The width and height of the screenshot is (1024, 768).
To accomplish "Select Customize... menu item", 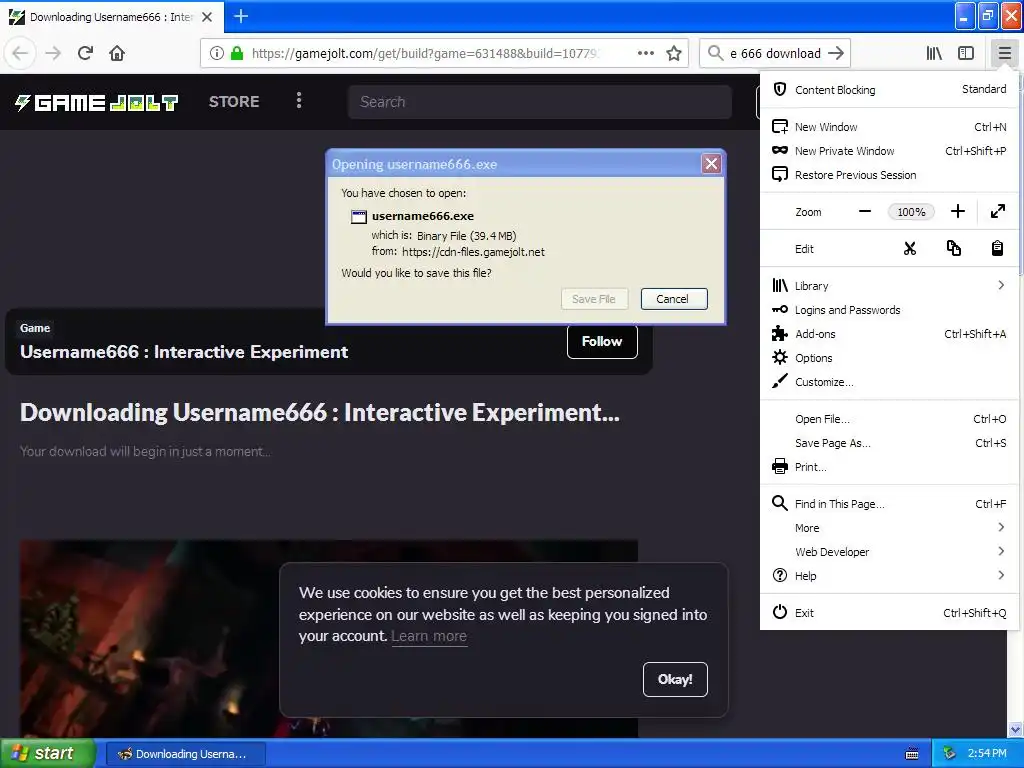I will pyautogui.click(x=889, y=382).
